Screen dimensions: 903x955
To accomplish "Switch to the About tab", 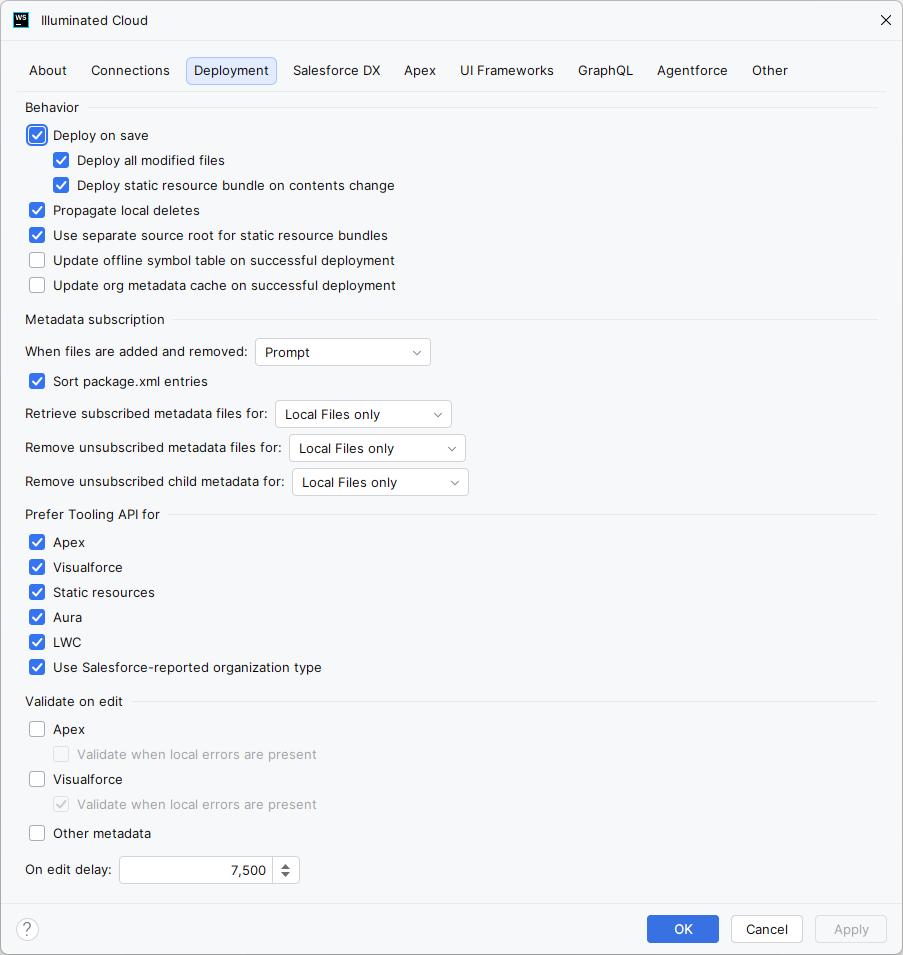I will coord(47,71).
